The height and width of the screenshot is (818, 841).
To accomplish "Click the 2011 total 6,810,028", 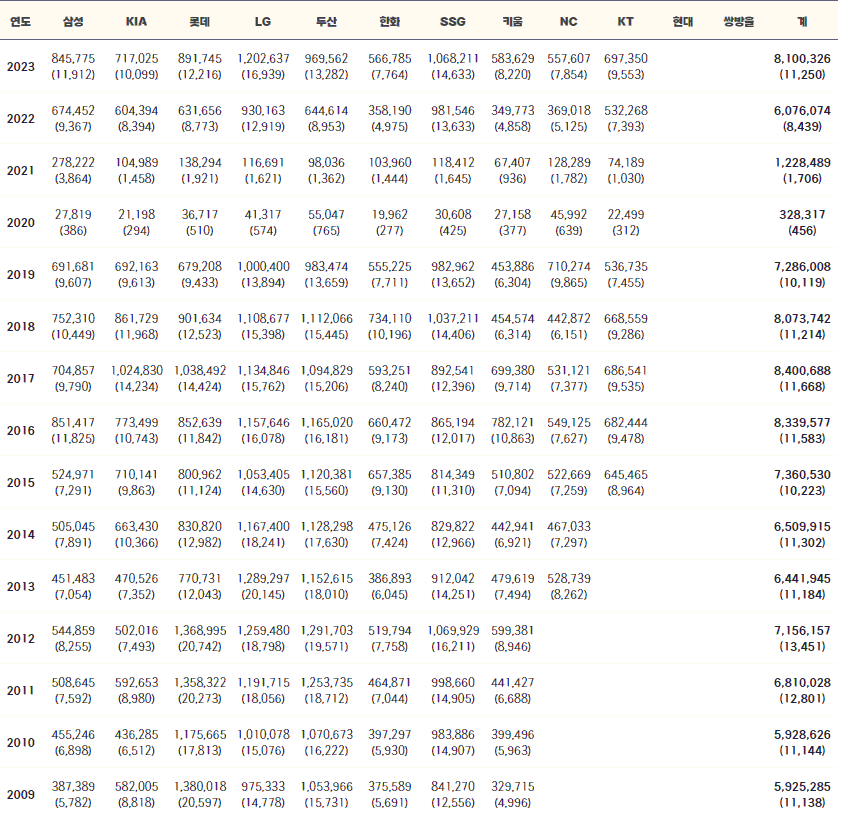I will click(x=802, y=683).
